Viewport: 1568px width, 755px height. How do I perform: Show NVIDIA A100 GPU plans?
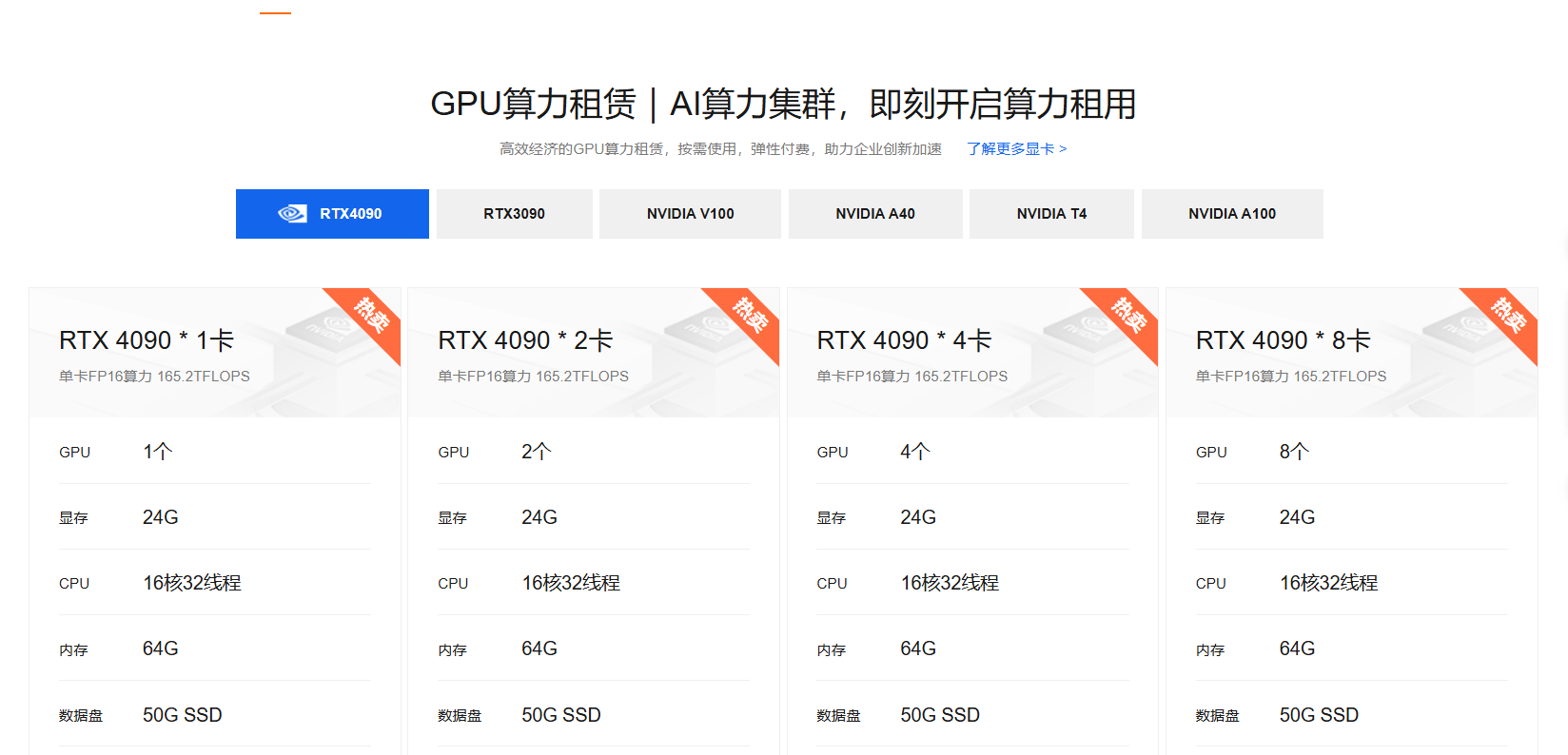(x=1231, y=214)
